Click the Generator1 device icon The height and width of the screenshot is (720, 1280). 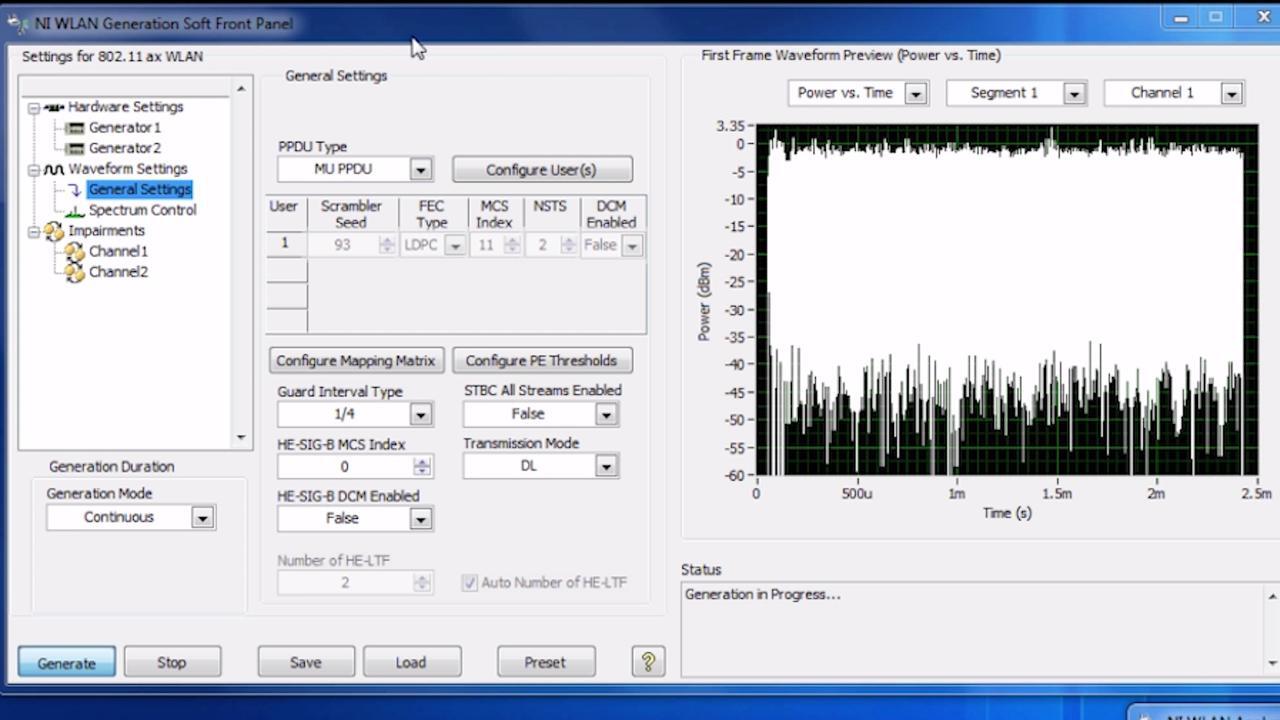click(75, 128)
